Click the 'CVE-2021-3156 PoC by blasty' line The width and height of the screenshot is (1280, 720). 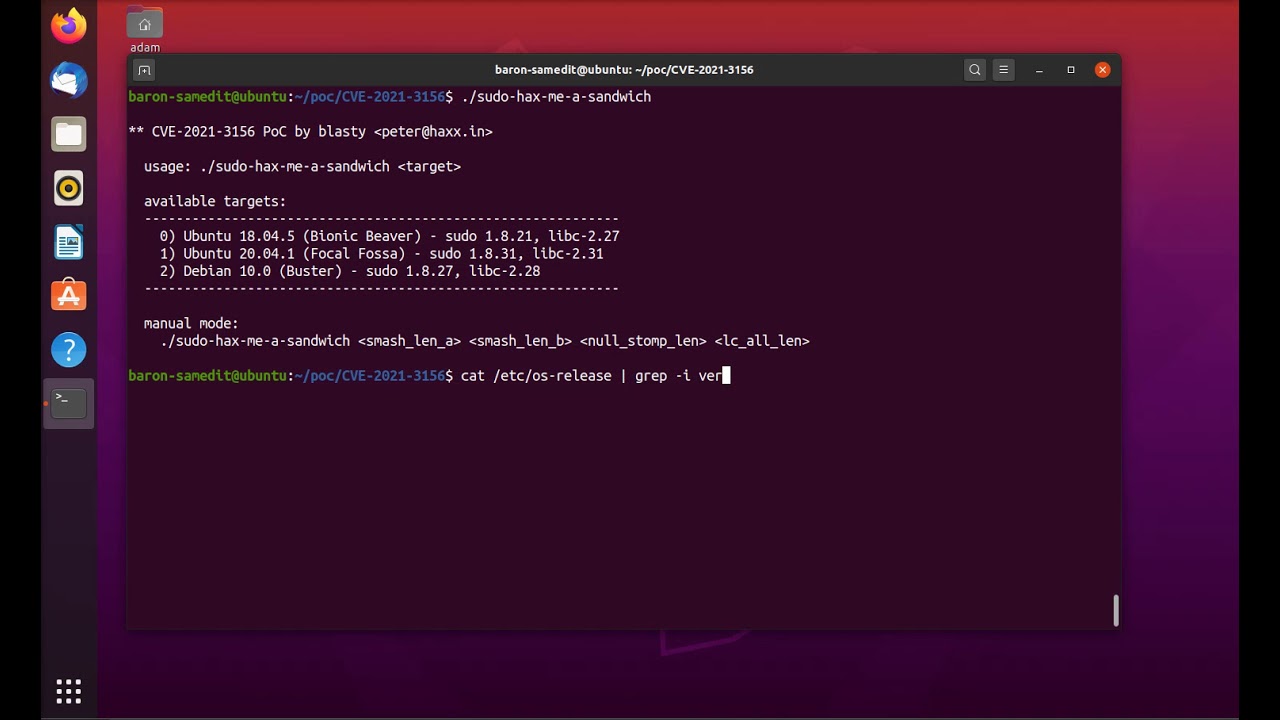point(311,132)
